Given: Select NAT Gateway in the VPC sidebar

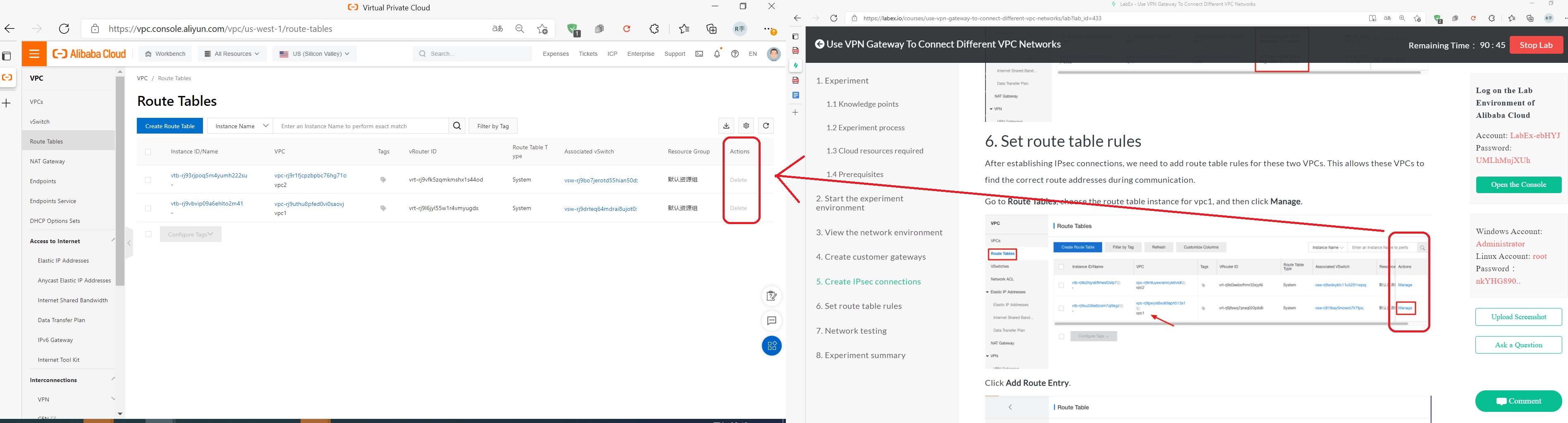Looking at the screenshot, I should tap(48, 161).
